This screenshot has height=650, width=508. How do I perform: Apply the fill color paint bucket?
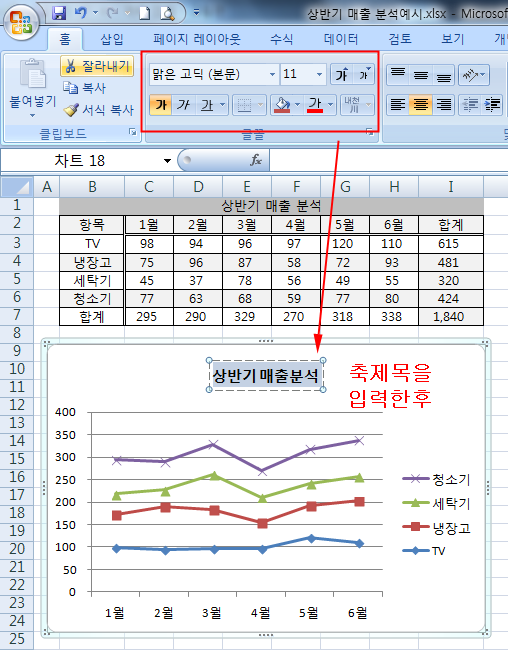point(282,105)
